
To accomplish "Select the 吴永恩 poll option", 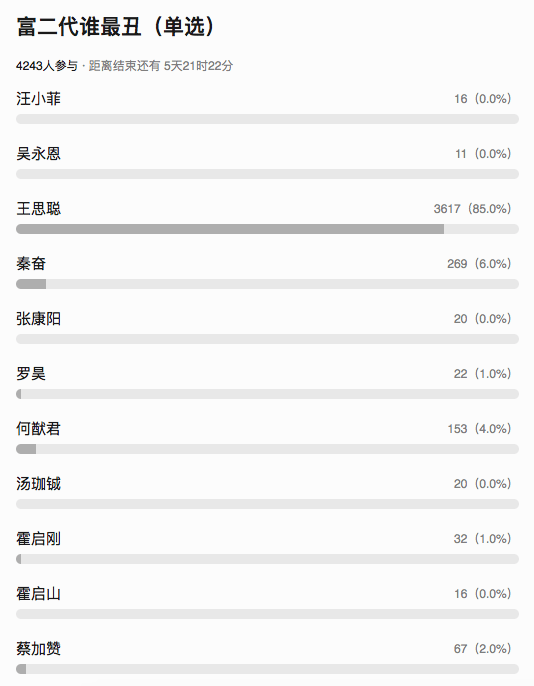I will tap(38, 154).
